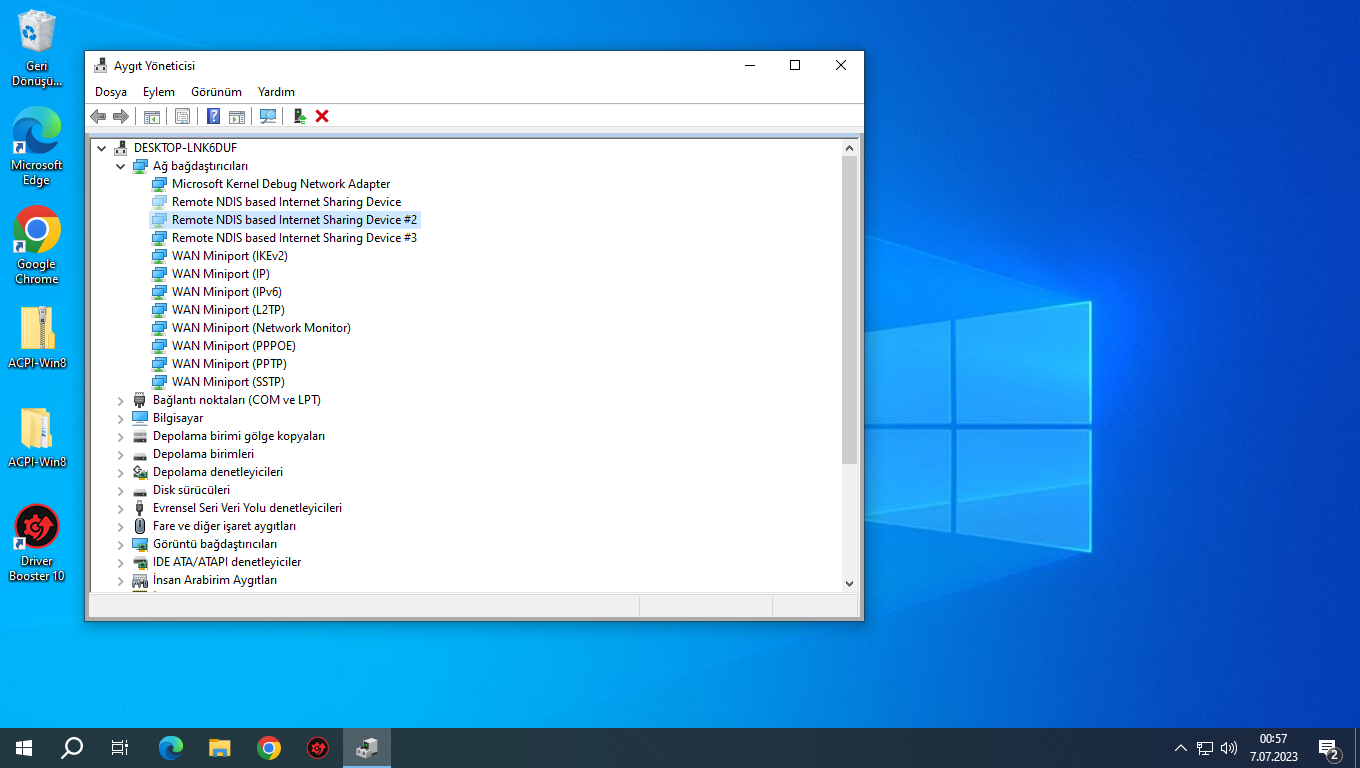
Task: Click the red X uninstall device icon
Action: (322, 116)
